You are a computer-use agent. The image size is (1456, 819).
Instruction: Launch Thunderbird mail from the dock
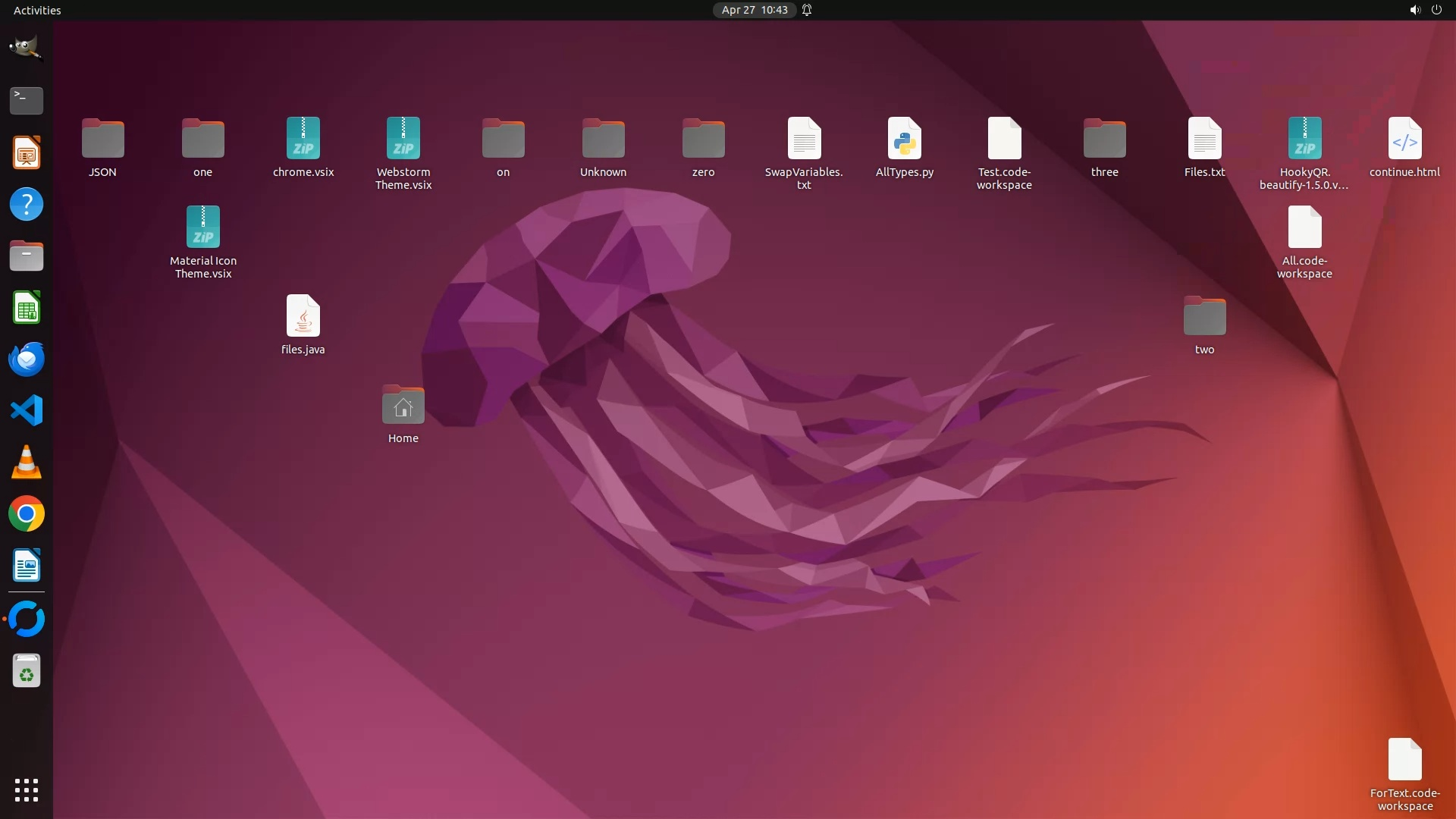tap(27, 359)
